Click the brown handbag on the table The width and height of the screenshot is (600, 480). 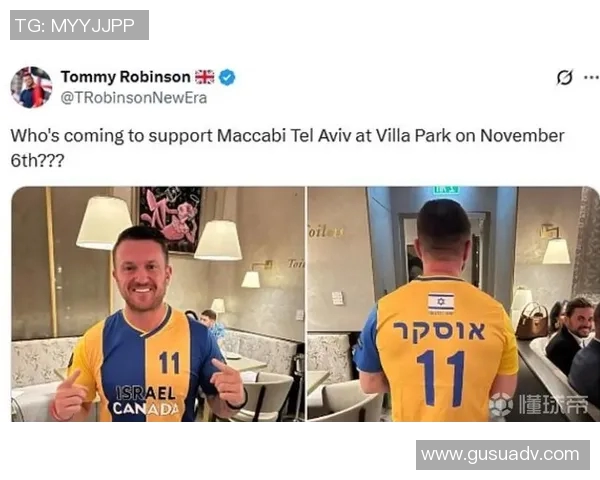532,321
